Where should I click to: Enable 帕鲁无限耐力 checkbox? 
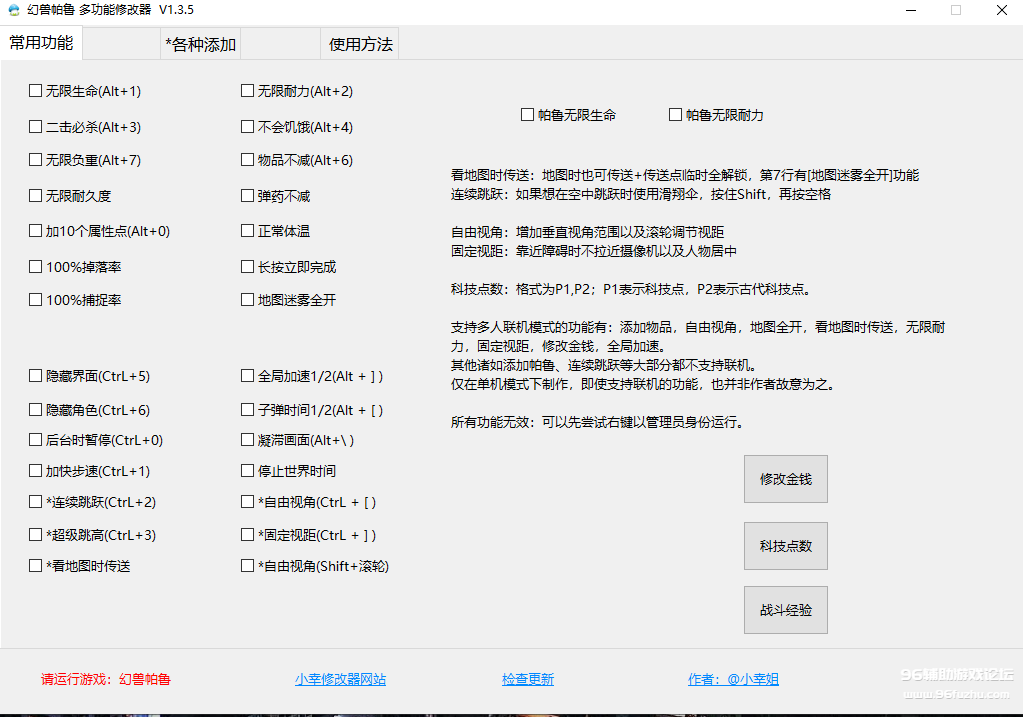[x=676, y=115]
